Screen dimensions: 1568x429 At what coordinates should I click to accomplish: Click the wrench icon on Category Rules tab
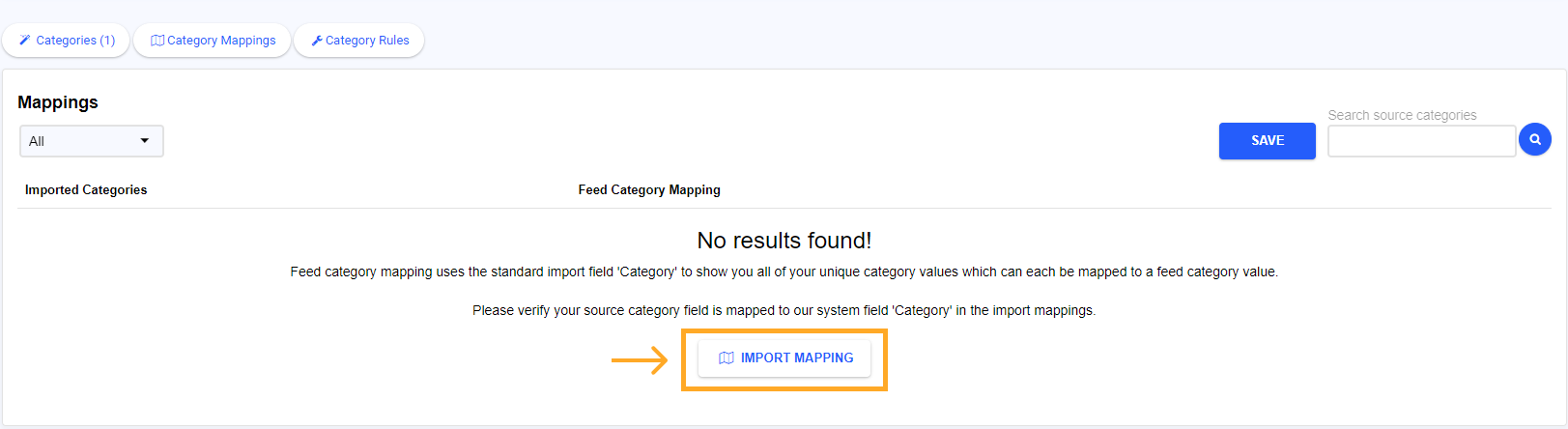point(317,41)
